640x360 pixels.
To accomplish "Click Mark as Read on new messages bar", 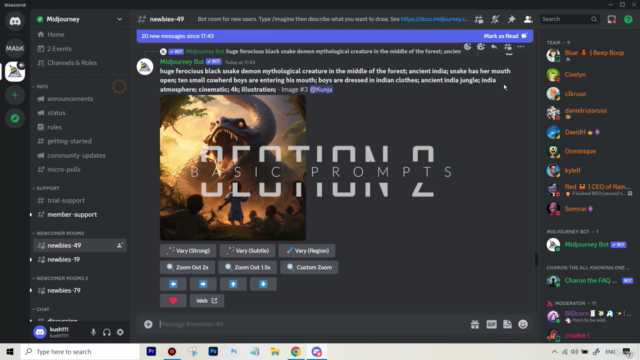I will (x=505, y=36).
